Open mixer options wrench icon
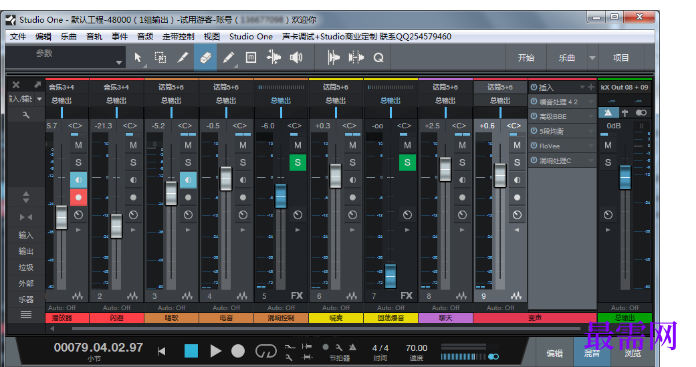696x367 pixels. (26, 115)
